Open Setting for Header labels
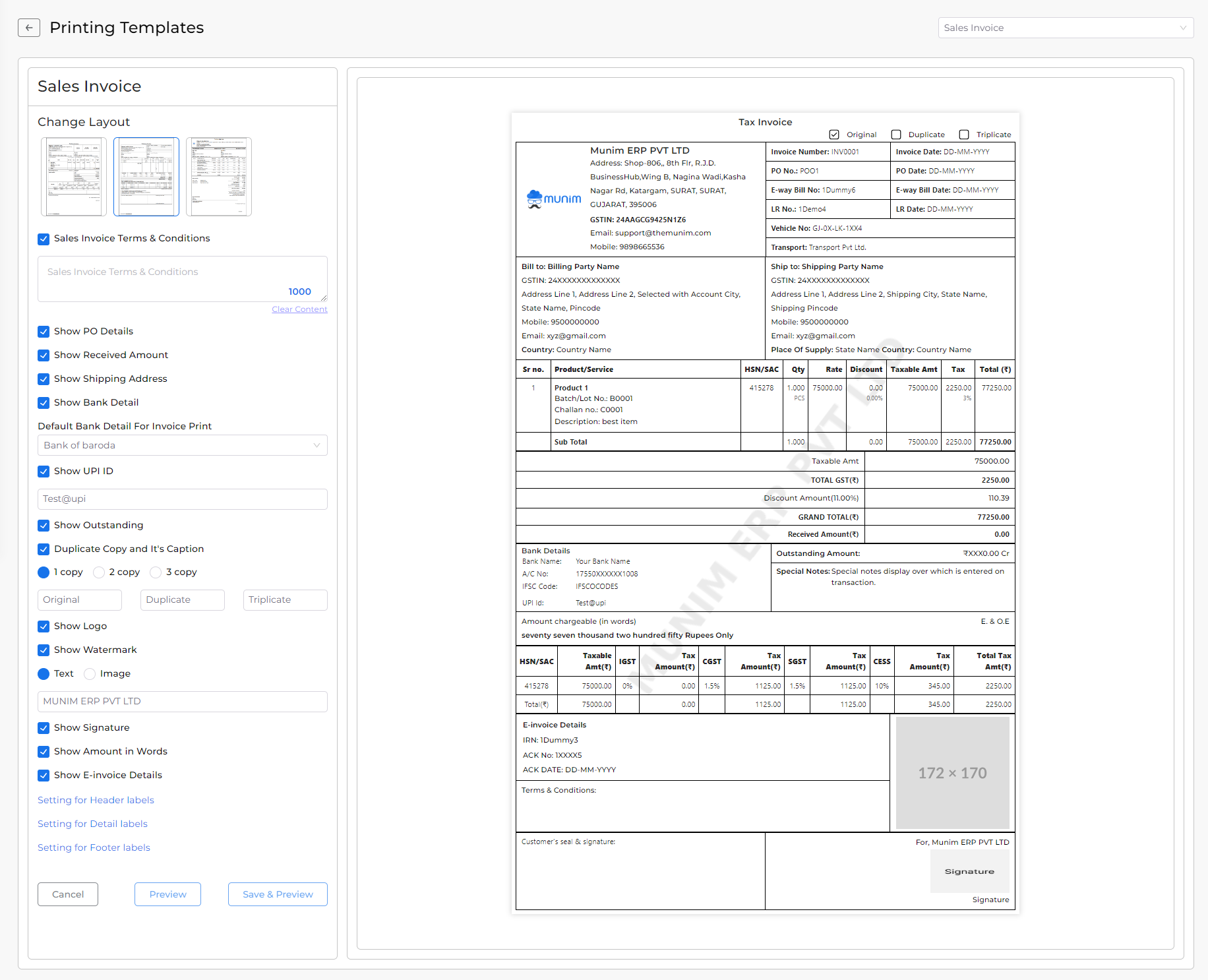This screenshot has width=1208, height=980. 95,799
